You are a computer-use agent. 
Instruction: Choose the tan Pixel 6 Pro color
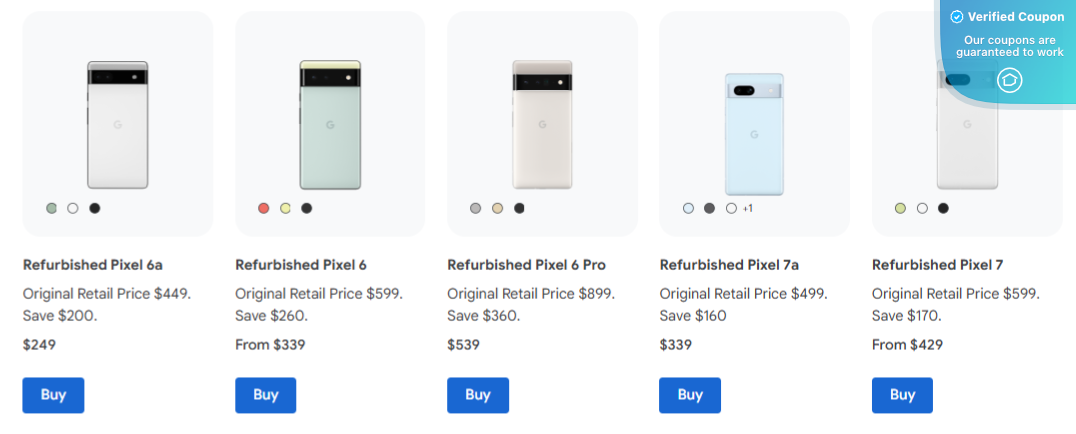tap(497, 208)
